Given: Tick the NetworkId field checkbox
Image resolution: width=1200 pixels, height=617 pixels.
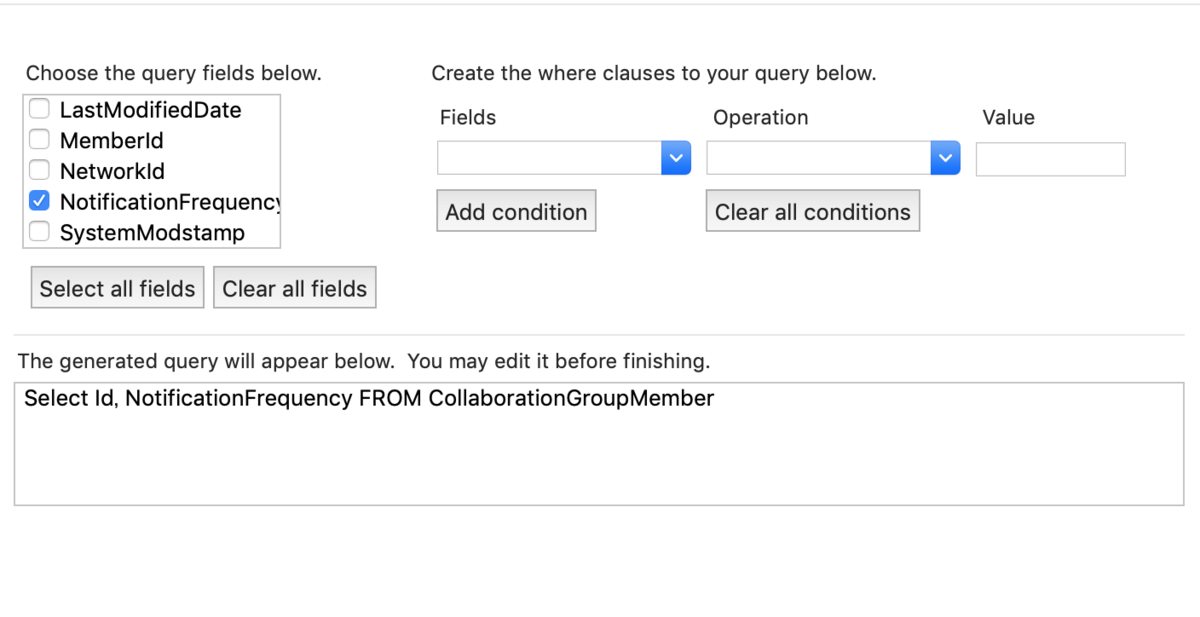Looking at the screenshot, I should coord(39,171).
